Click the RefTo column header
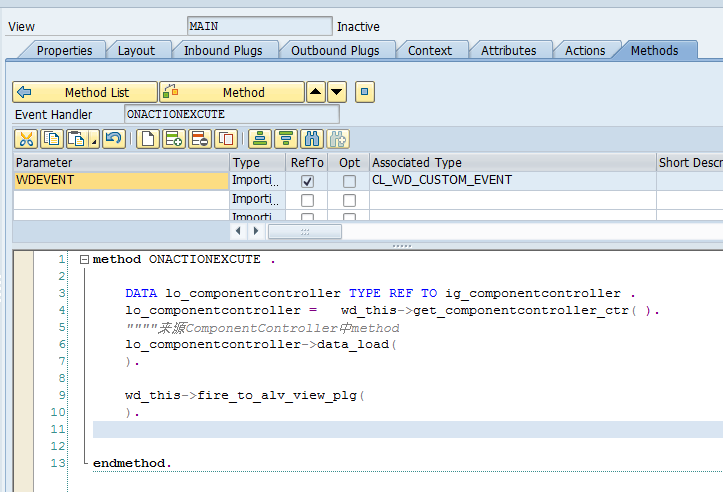 [x=307, y=162]
